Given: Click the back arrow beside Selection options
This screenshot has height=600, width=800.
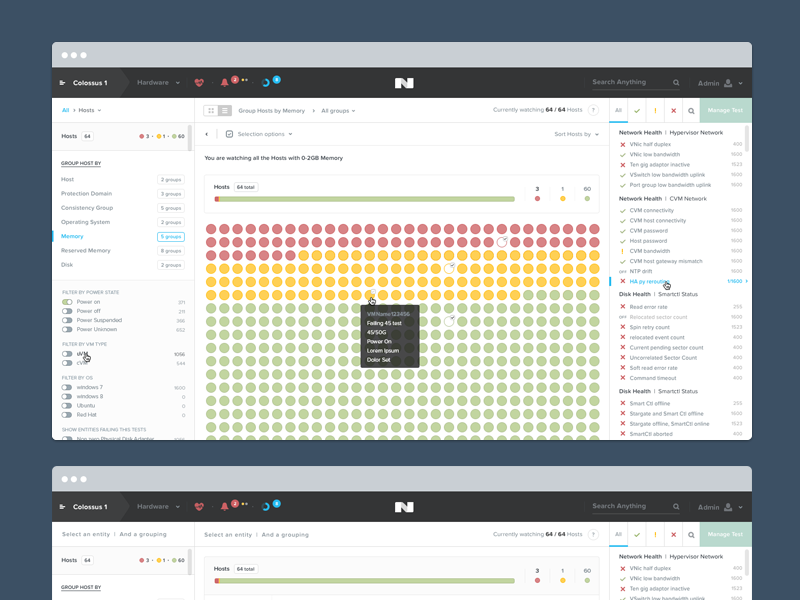Looking at the screenshot, I should click(207, 134).
